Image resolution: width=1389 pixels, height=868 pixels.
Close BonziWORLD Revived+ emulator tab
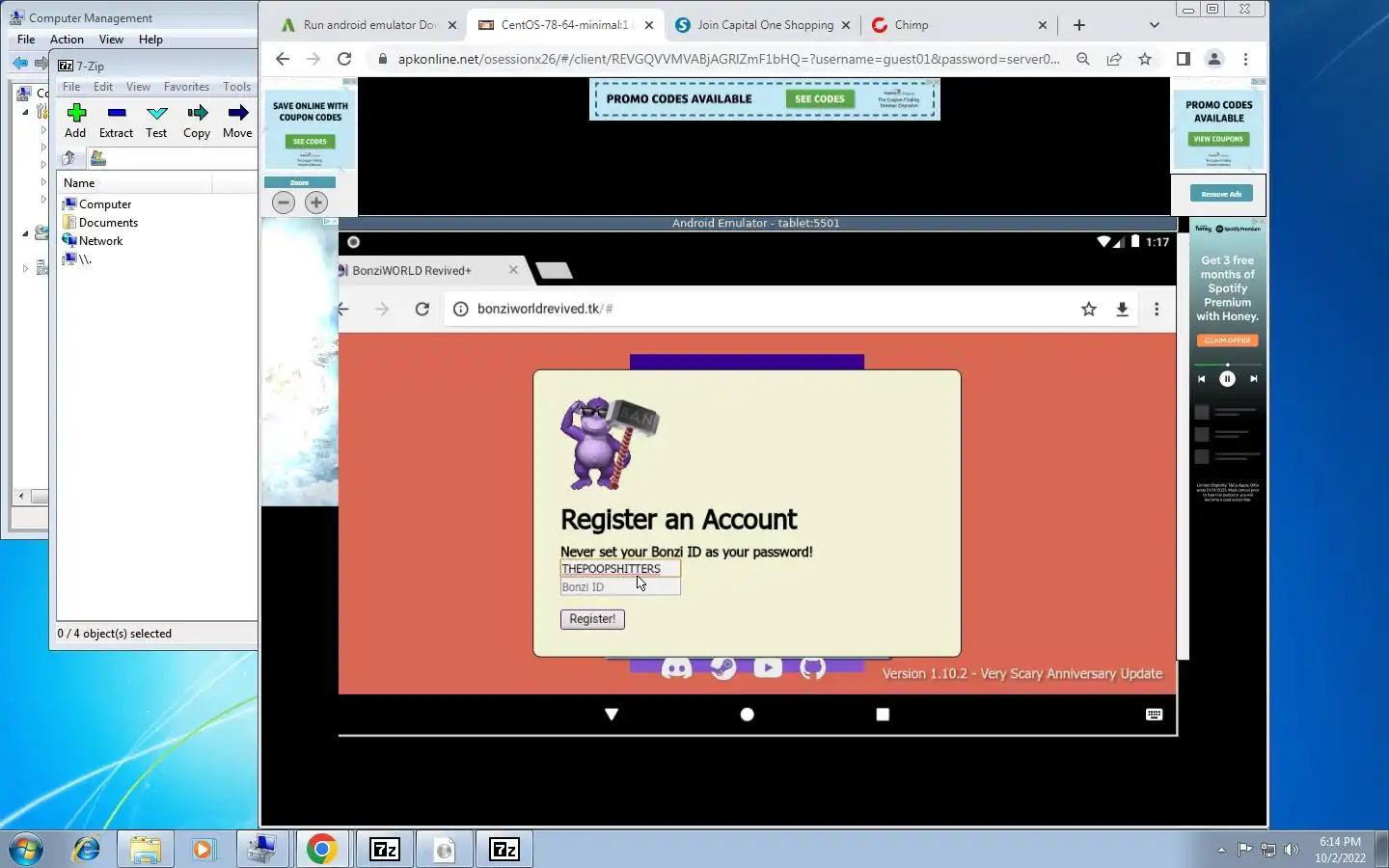513,270
